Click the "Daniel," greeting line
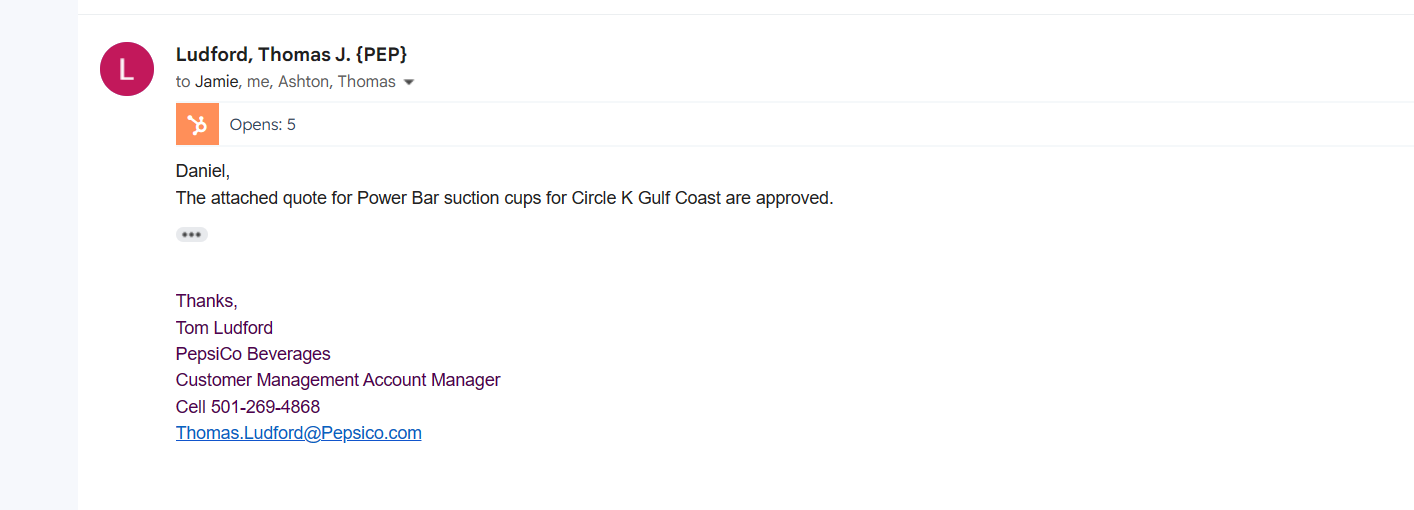Viewport: 1414px width, 510px height. (202, 171)
